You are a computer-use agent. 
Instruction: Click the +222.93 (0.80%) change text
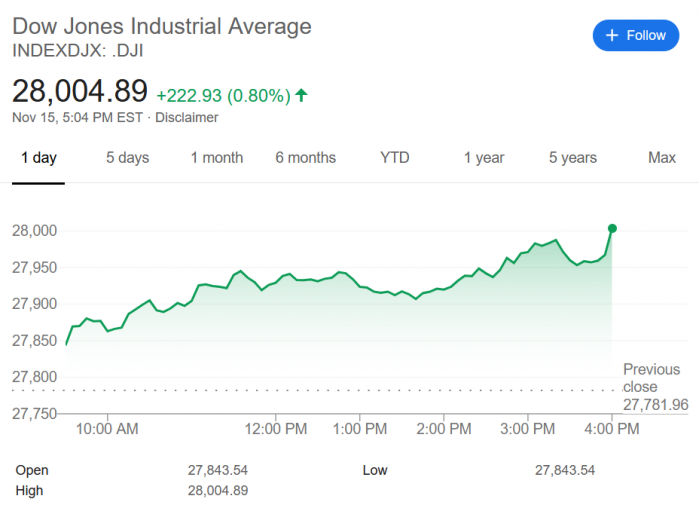tap(223, 95)
